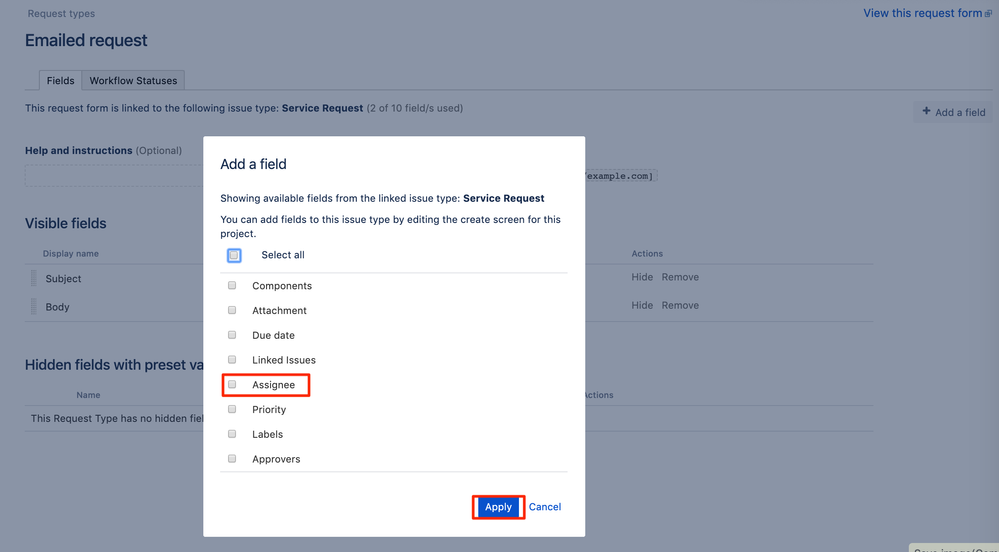Click the Help and instructions text box

pyautogui.click(x=115, y=176)
